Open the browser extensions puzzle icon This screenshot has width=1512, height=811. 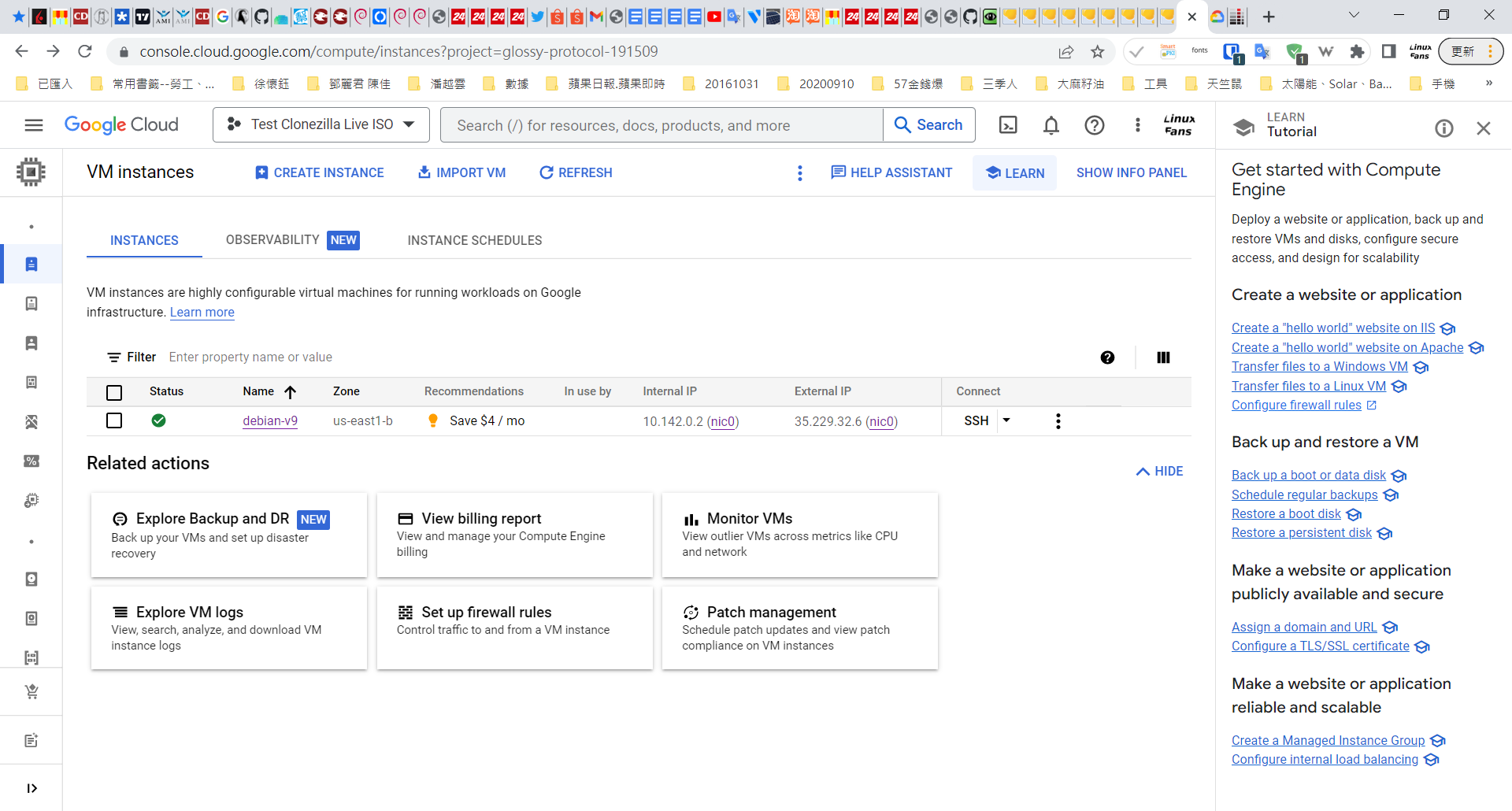pyautogui.click(x=1356, y=52)
